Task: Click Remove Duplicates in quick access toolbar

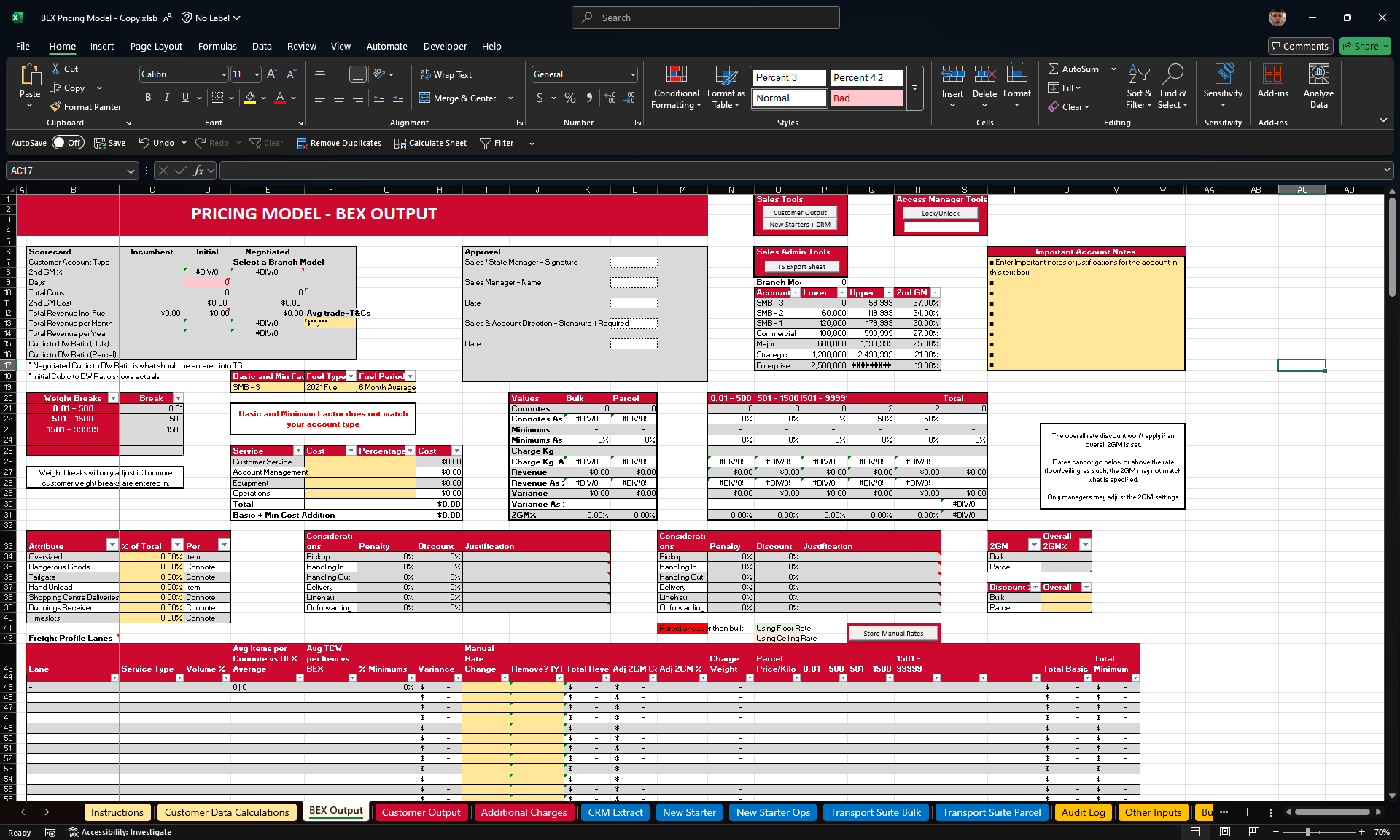Action: (x=339, y=143)
